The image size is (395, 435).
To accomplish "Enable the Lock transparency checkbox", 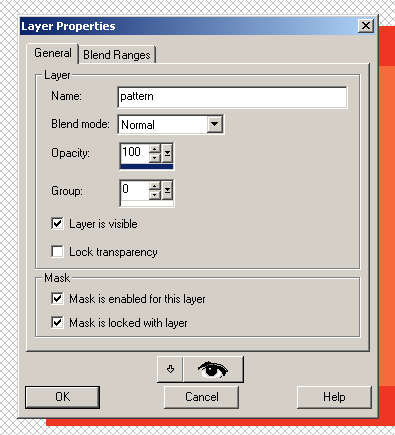I will coord(57,252).
